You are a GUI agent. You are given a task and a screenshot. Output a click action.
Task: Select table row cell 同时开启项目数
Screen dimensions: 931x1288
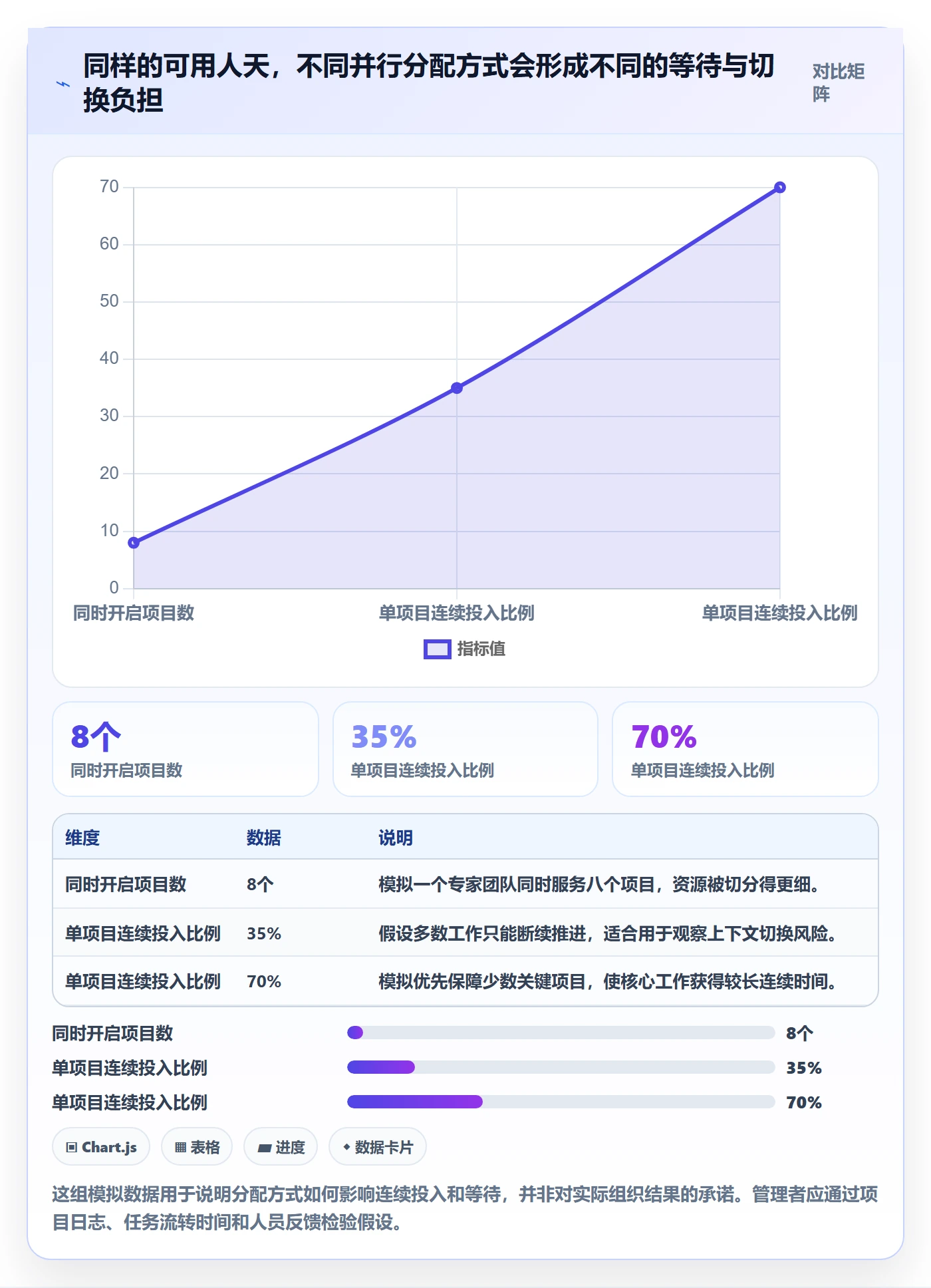(x=126, y=884)
